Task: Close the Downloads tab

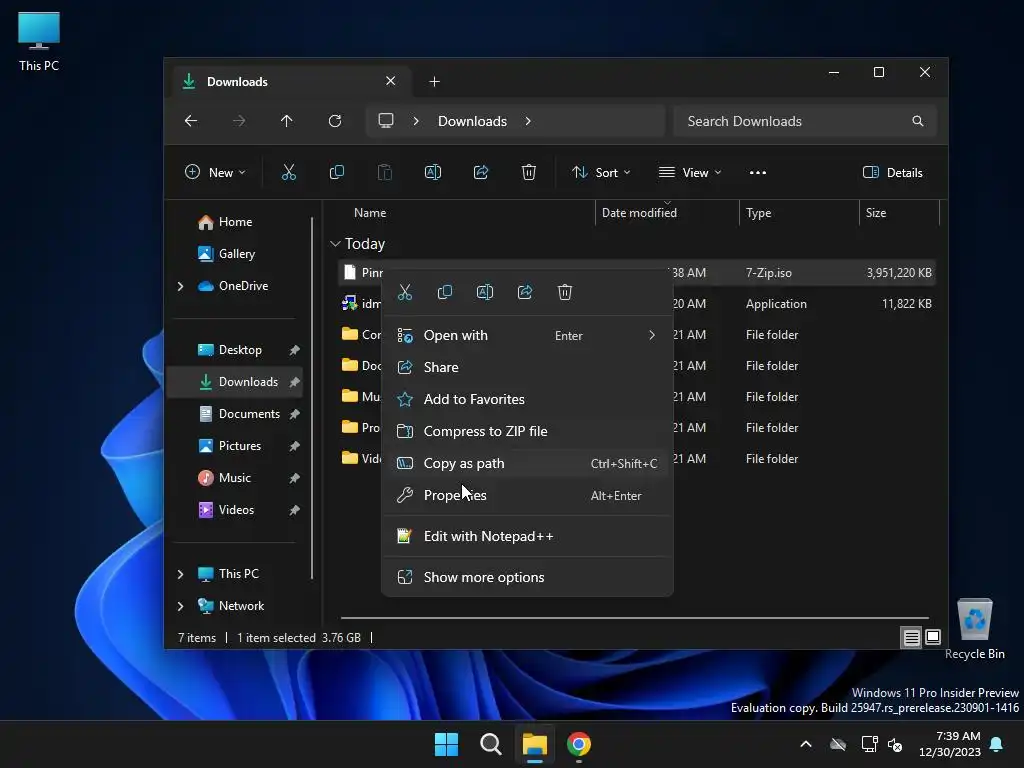Action: [391, 81]
